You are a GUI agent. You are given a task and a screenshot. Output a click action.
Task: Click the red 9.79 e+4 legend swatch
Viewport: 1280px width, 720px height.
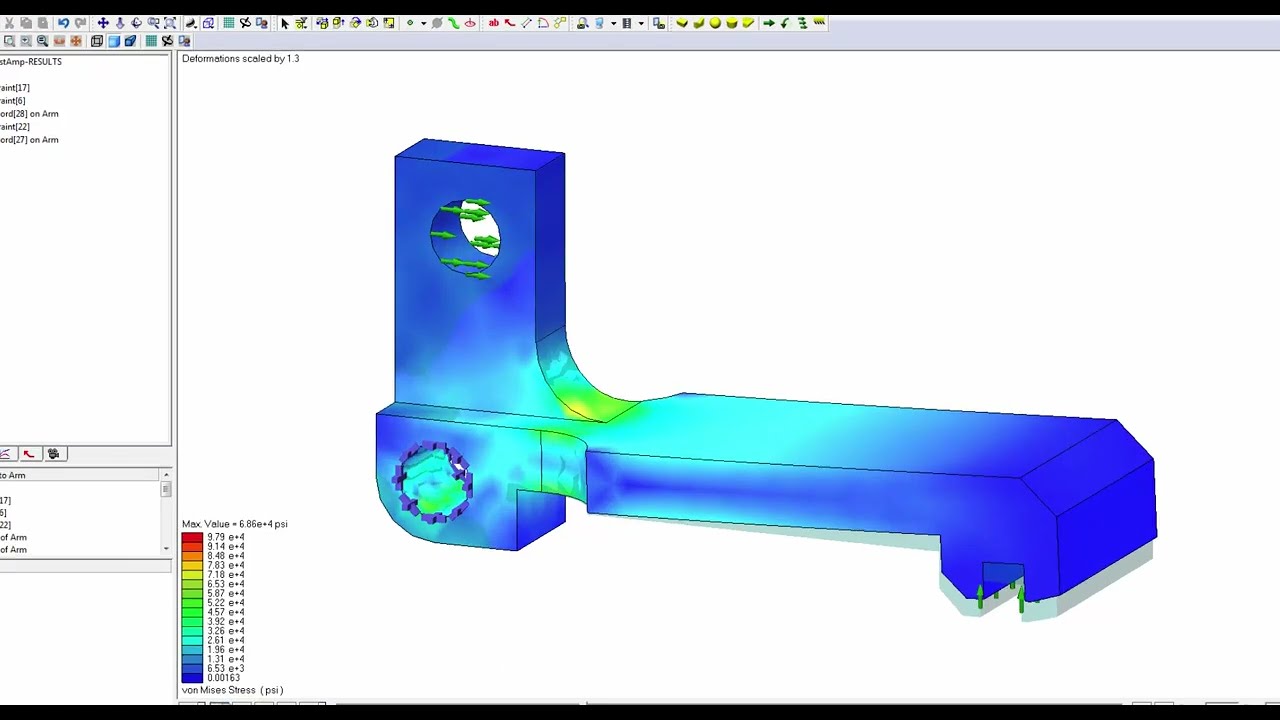192,538
